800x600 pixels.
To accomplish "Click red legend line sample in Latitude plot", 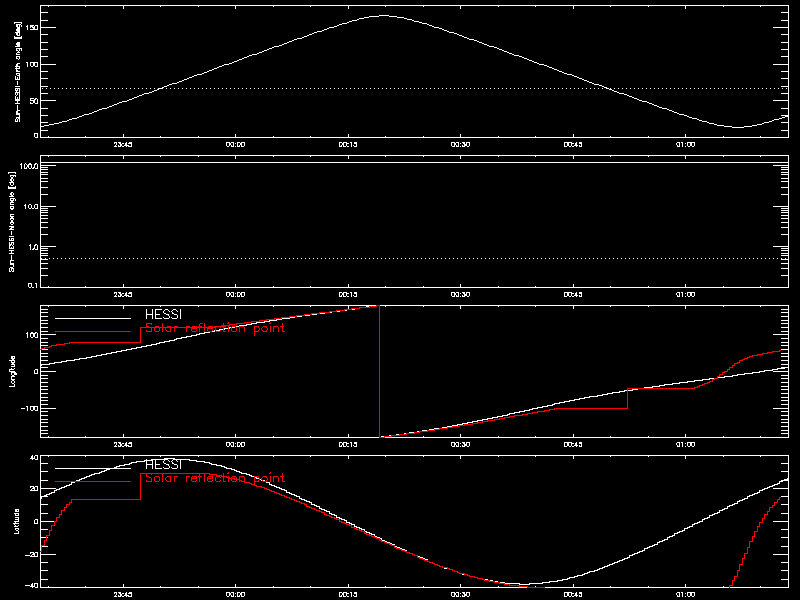I will point(93,482).
